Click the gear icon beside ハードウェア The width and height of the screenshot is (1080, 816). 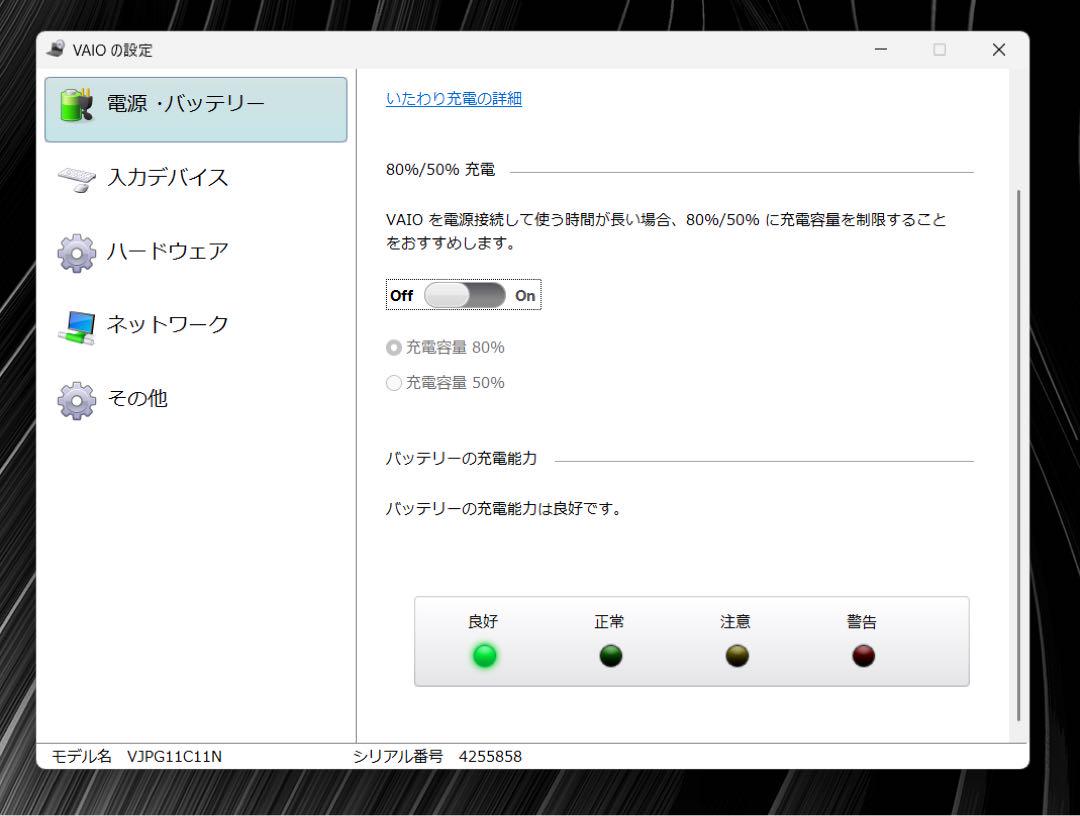[x=76, y=253]
